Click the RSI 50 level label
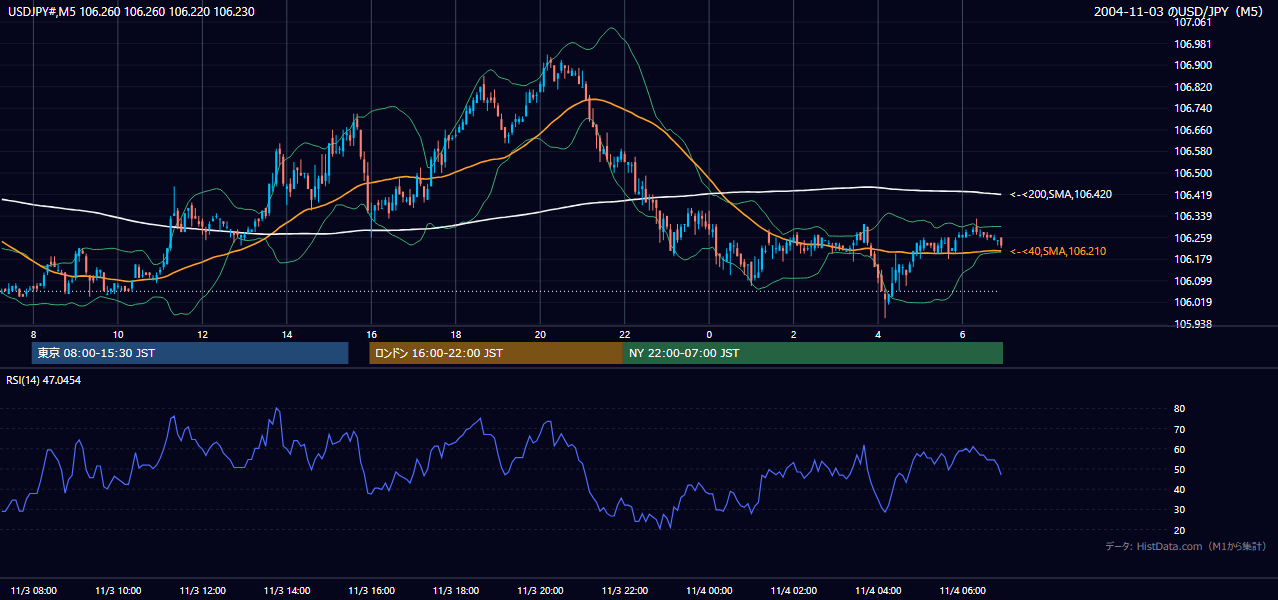Screen dimensions: 1278x600 coord(1179,469)
